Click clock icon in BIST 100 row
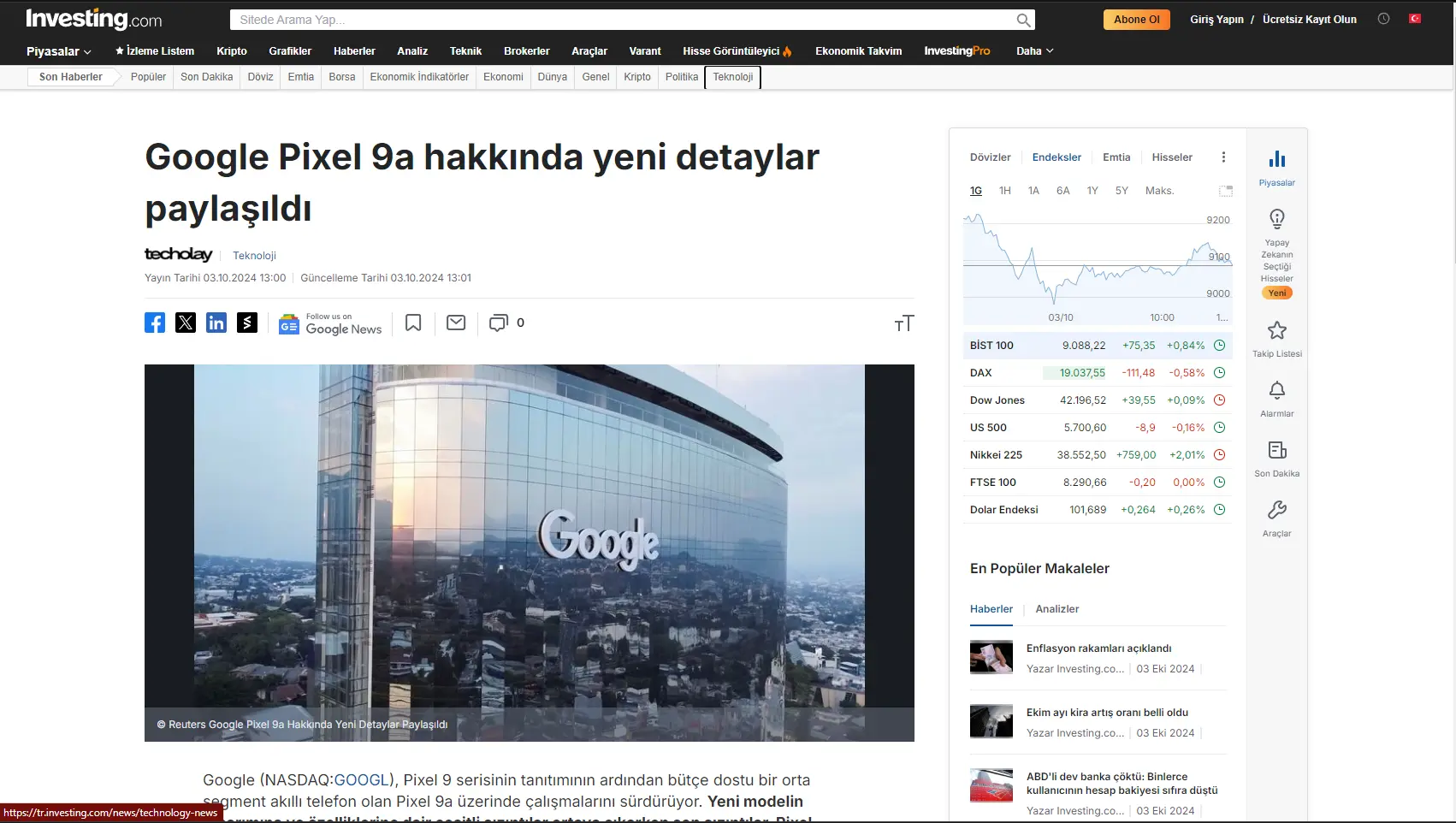This screenshot has height=823, width=1456. point(1220,346)
